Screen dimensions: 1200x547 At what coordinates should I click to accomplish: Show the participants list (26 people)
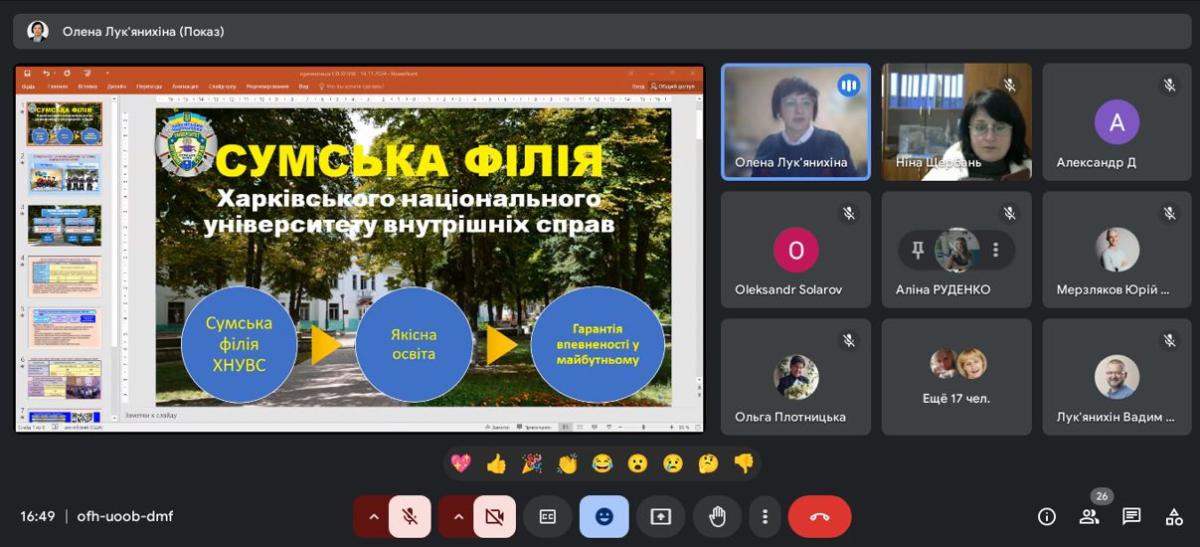tap(1089, 517)
